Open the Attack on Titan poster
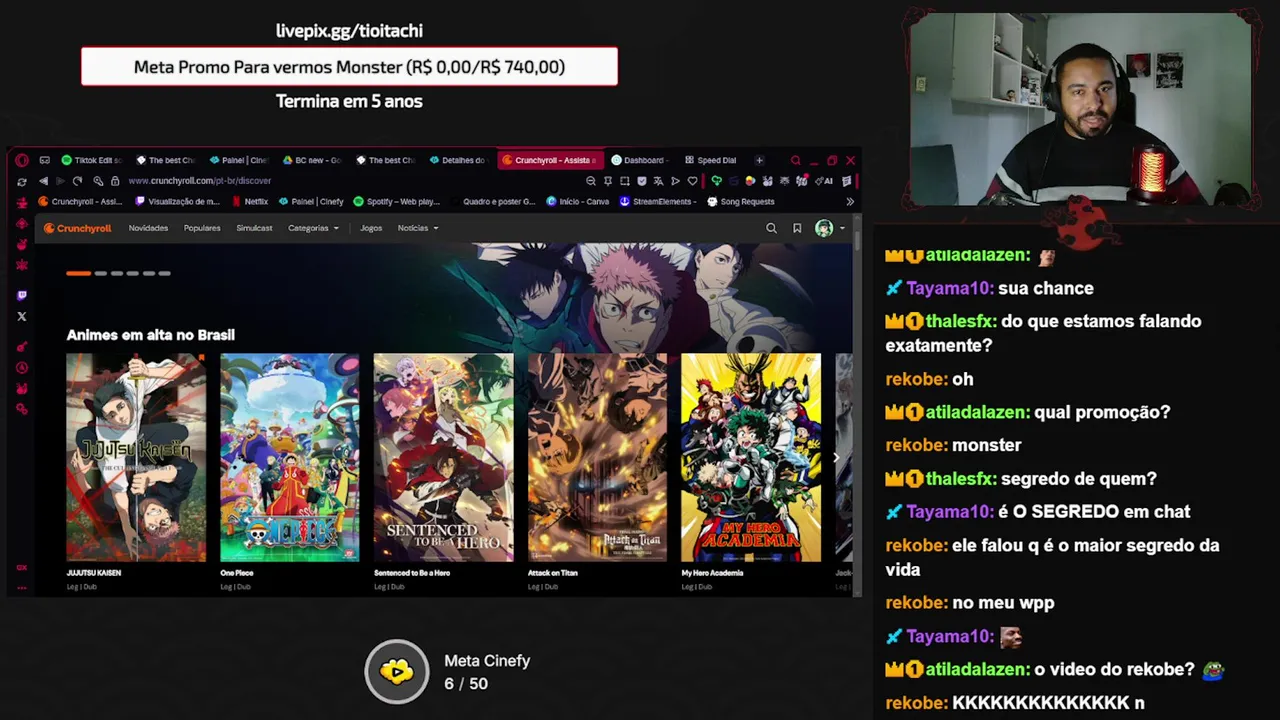Screen dimensions: 1280x720 597,457
